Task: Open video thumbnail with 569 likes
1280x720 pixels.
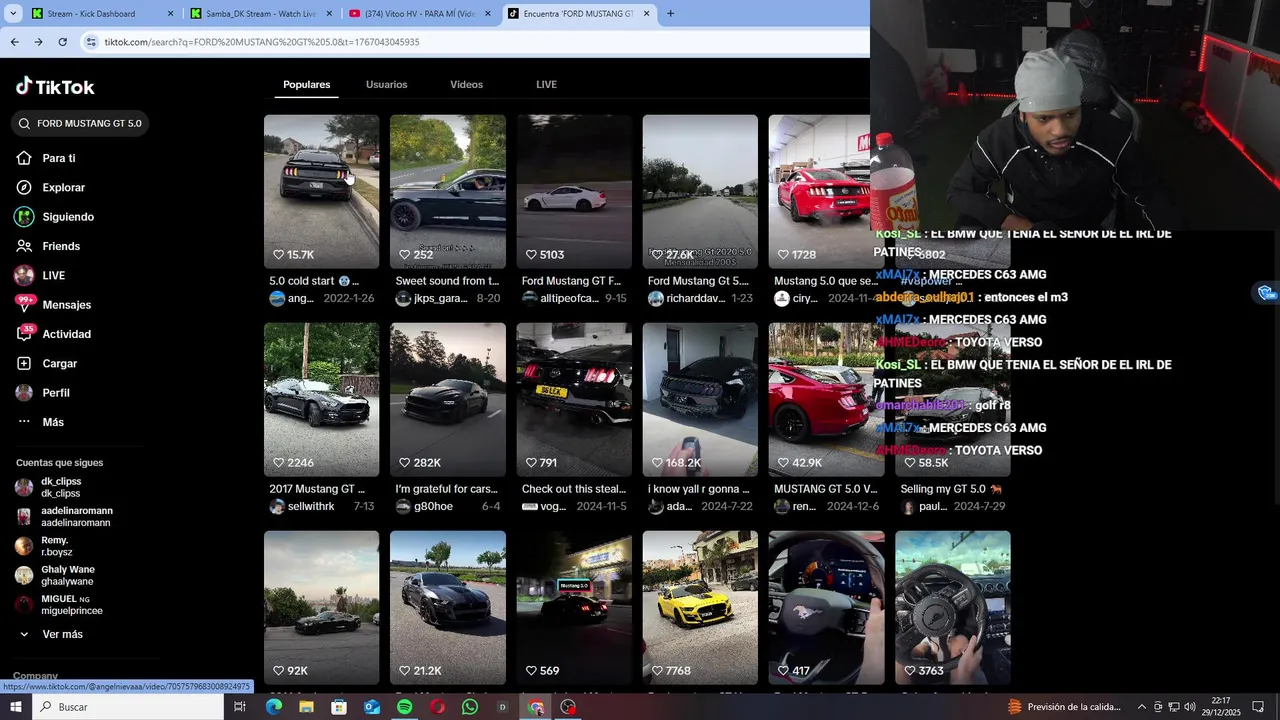Action: pyautogui.click(x=573, y=607)
